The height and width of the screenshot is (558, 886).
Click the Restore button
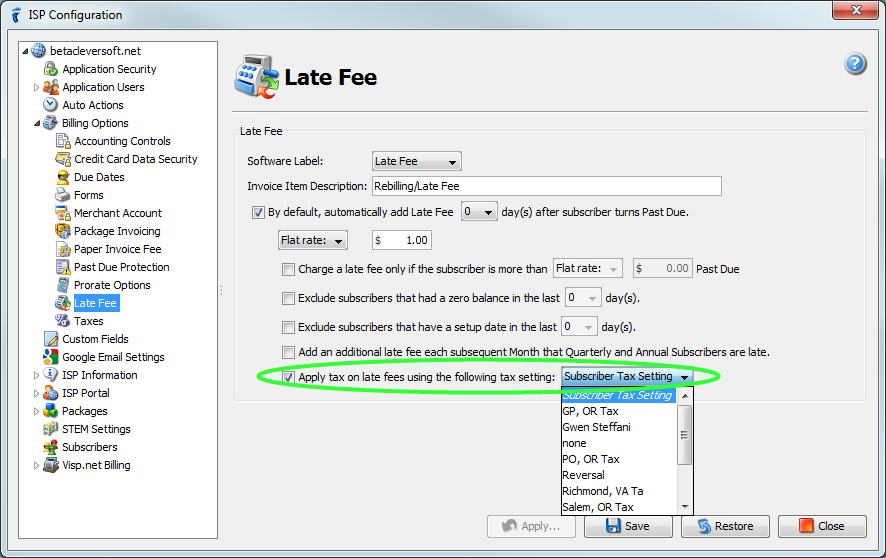[725, 526]
